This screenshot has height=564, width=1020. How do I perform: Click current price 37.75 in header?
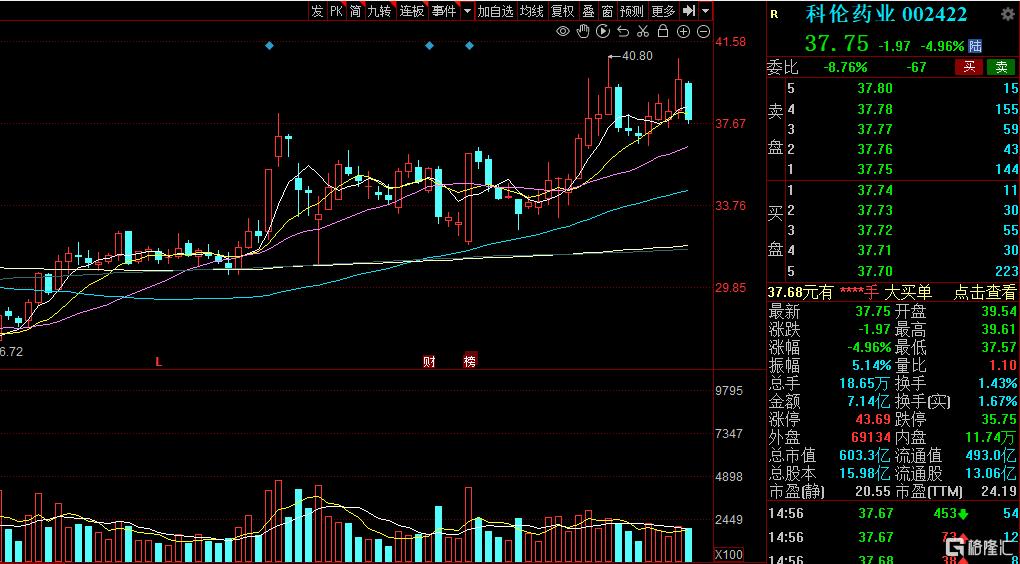(837, 44)
